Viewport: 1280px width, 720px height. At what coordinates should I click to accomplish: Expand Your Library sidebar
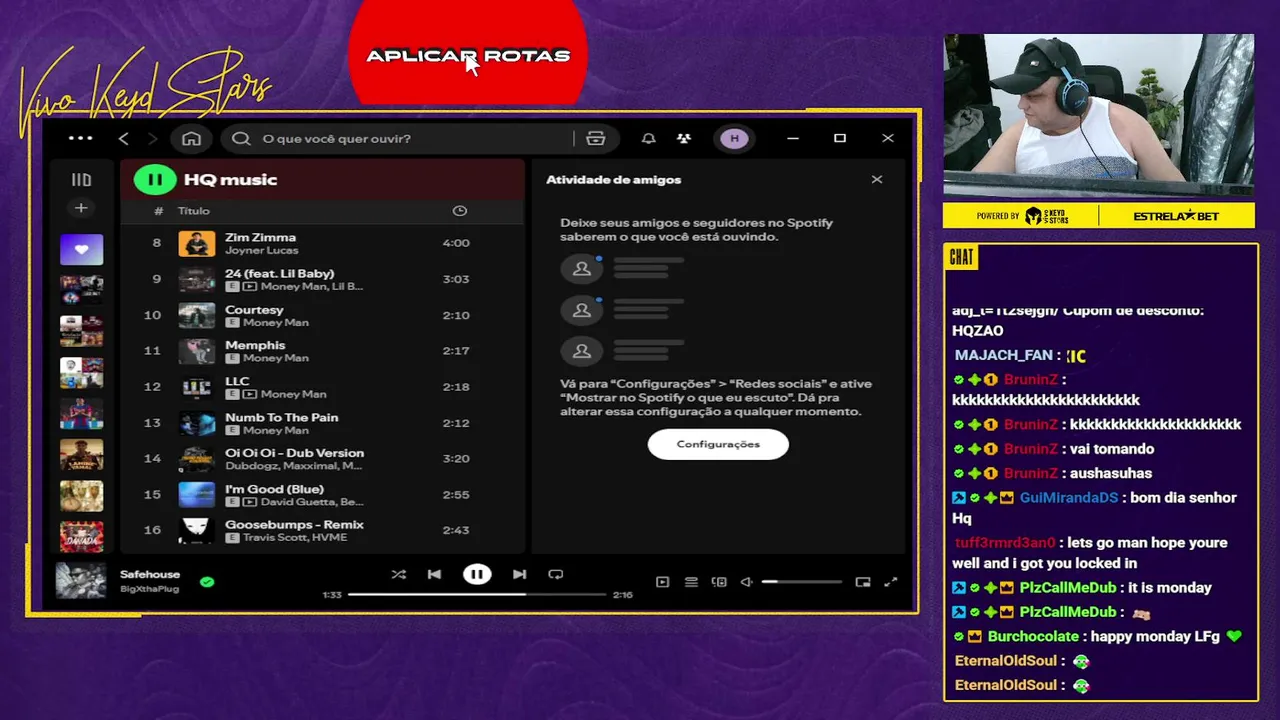coord(81,180)
